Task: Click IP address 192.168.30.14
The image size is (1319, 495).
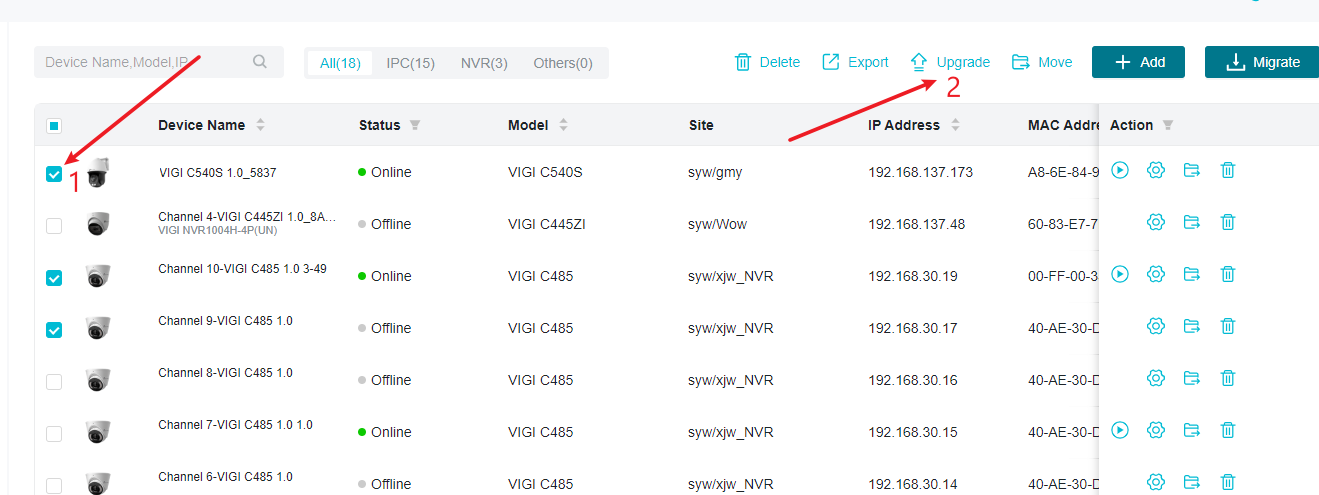Action: point(913,484)
